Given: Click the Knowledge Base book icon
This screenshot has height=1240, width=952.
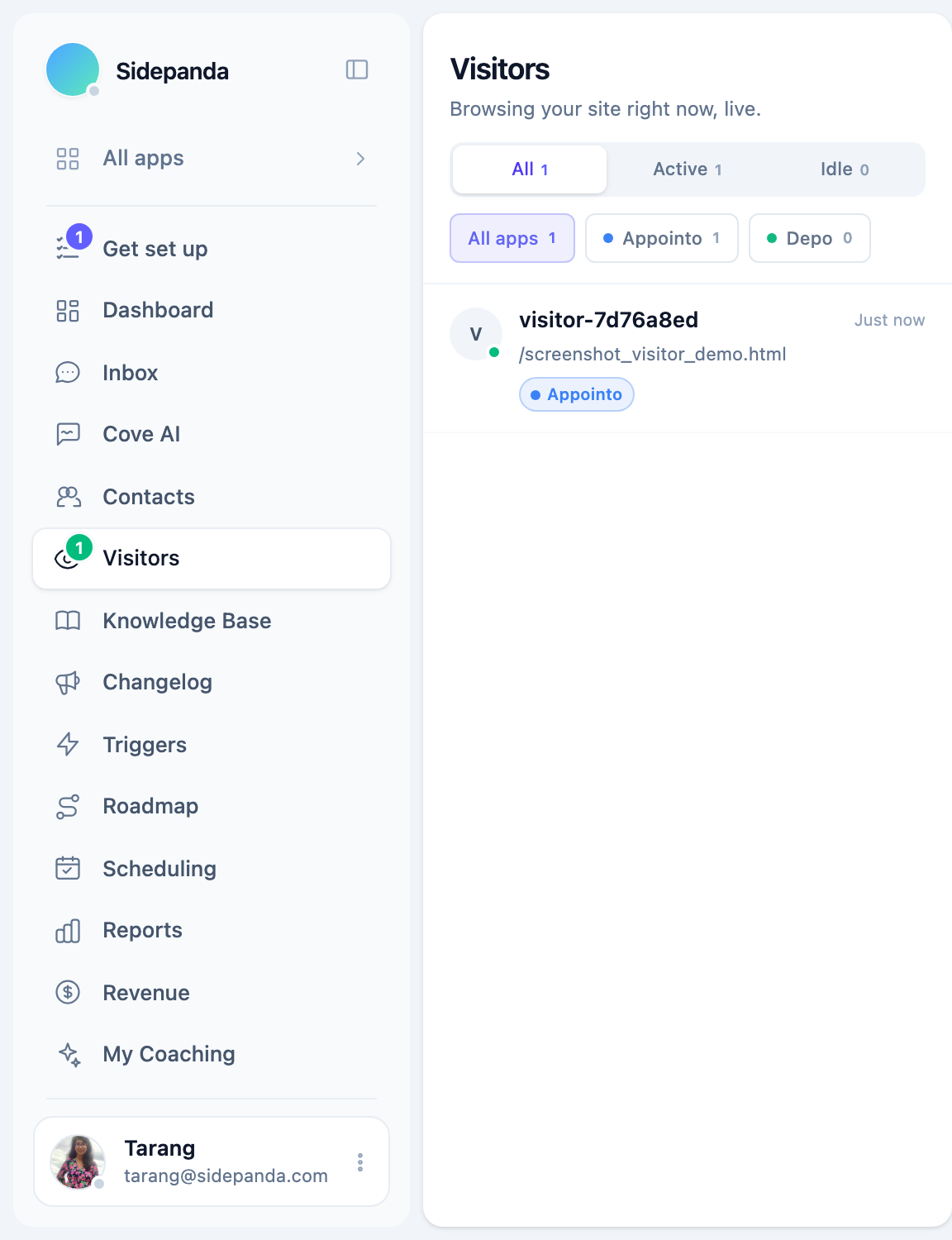Looking at the screenshot, I should 68,621.
